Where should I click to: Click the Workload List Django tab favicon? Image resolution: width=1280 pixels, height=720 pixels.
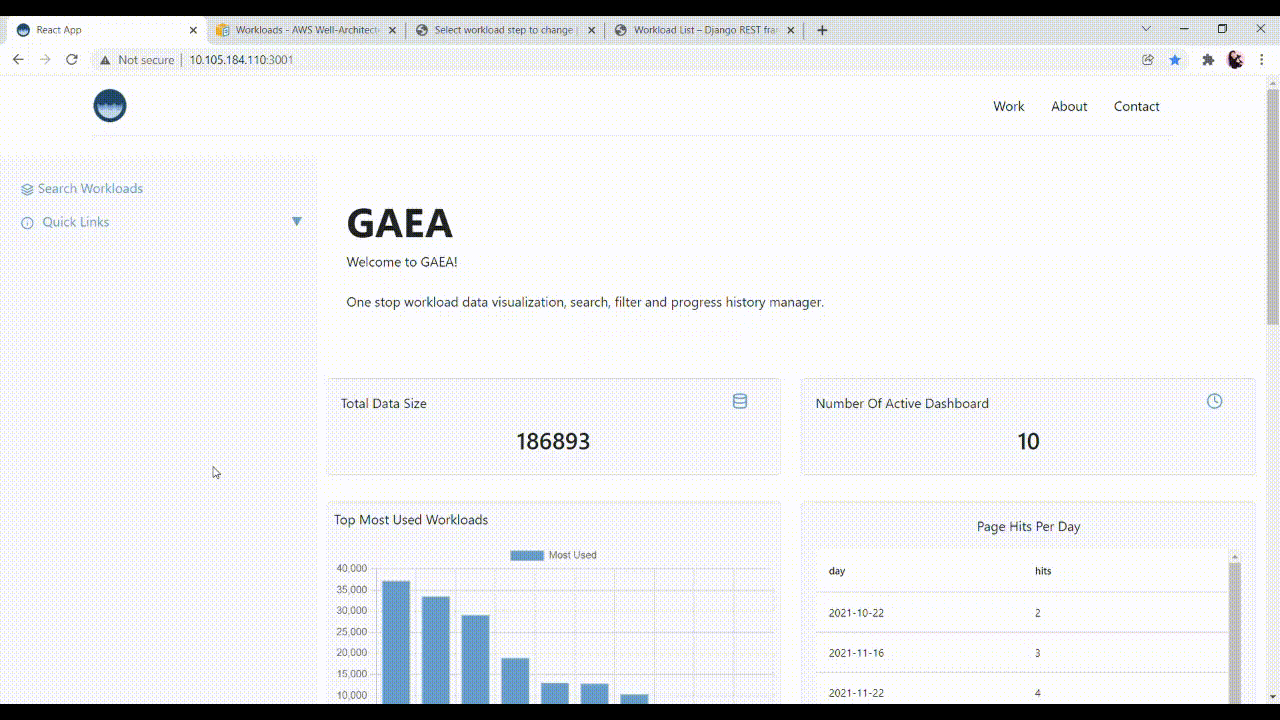[621, 30]
